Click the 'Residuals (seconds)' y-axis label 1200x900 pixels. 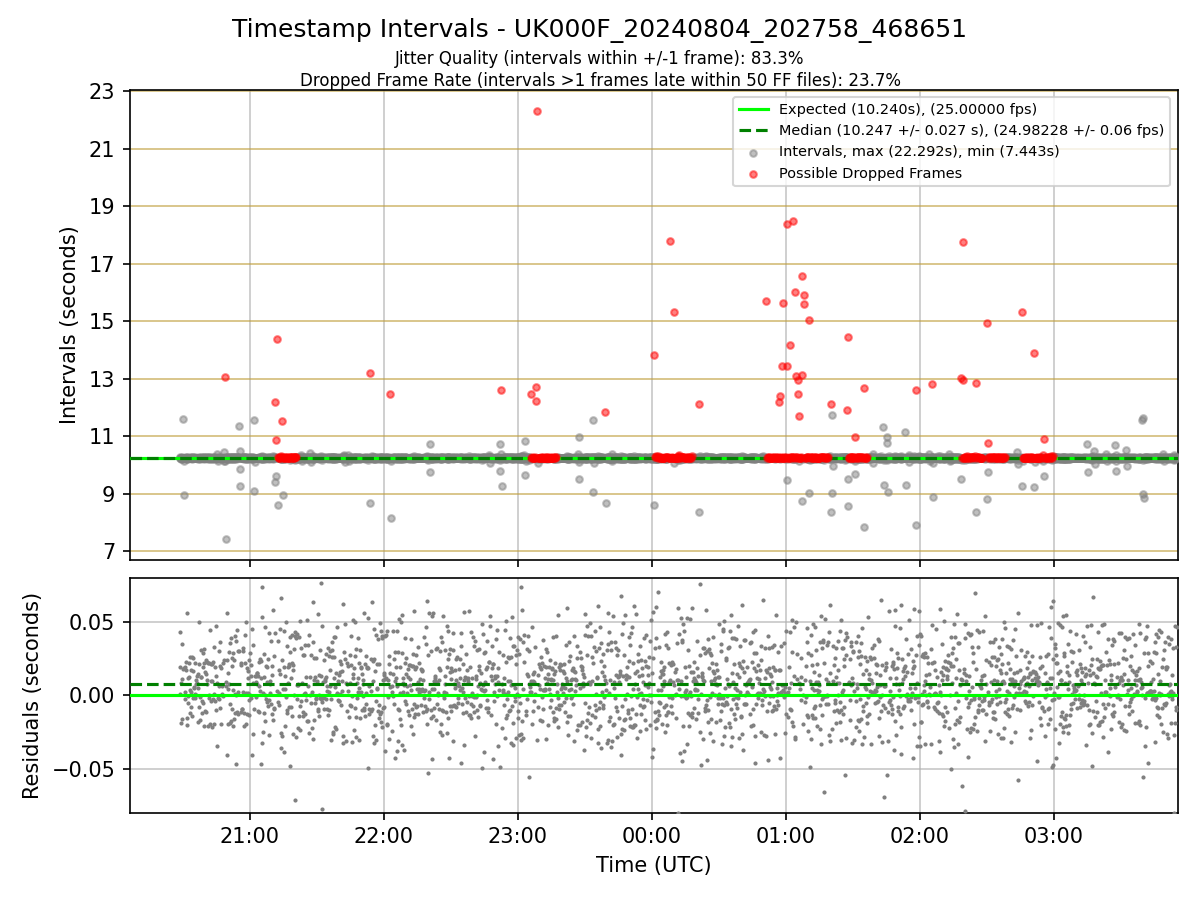click(32, 696)
